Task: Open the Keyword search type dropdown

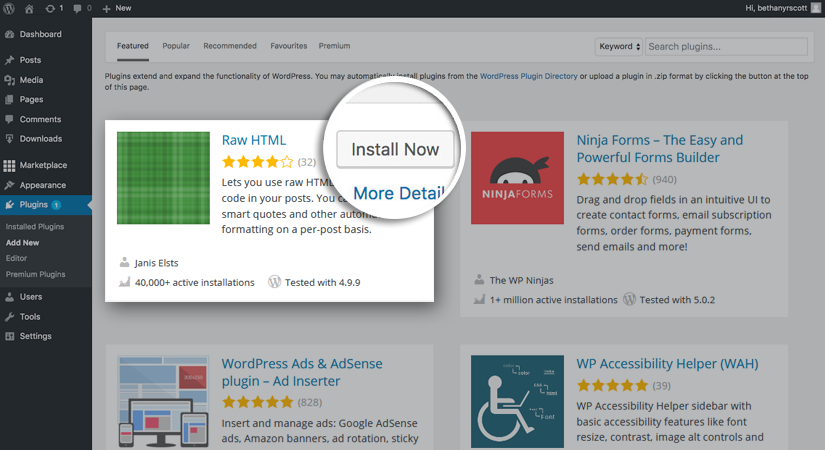Action: [x=619, y=47]
